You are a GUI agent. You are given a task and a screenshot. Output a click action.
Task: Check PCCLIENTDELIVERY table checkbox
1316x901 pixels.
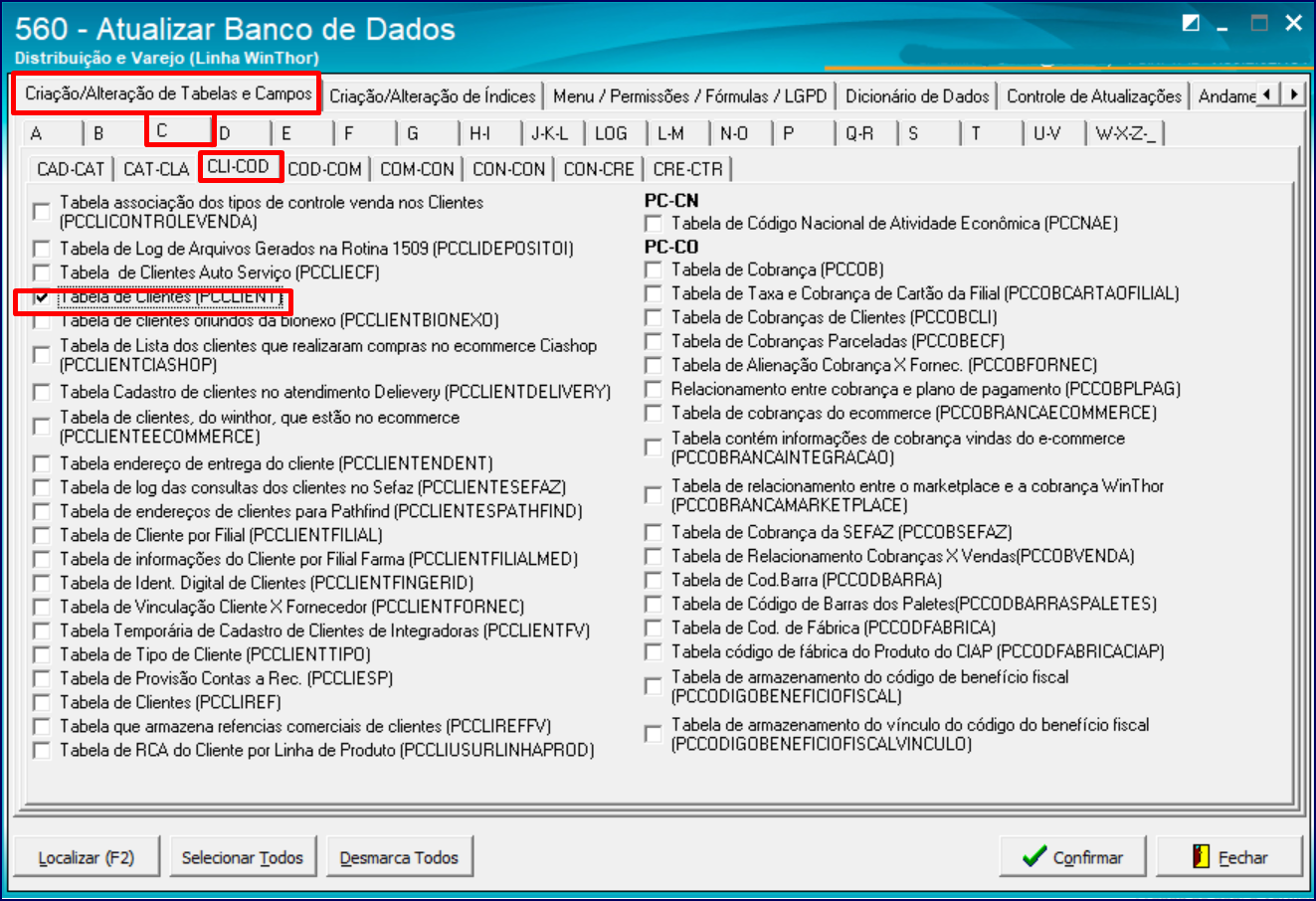pos(42,392)
